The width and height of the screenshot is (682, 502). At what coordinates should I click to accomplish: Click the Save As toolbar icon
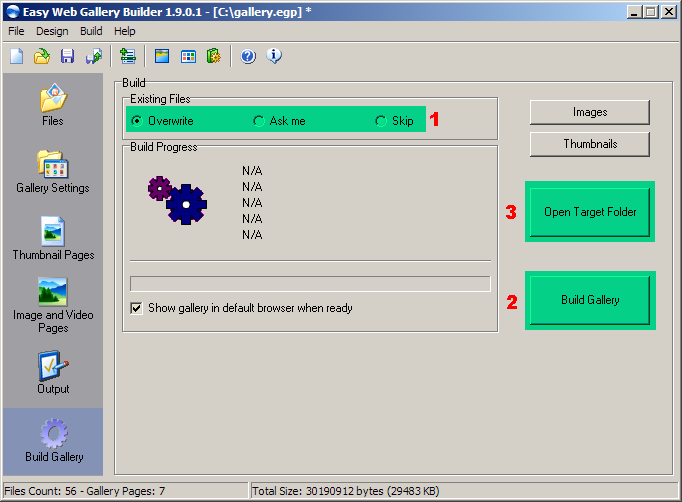(x=94, y=56)
